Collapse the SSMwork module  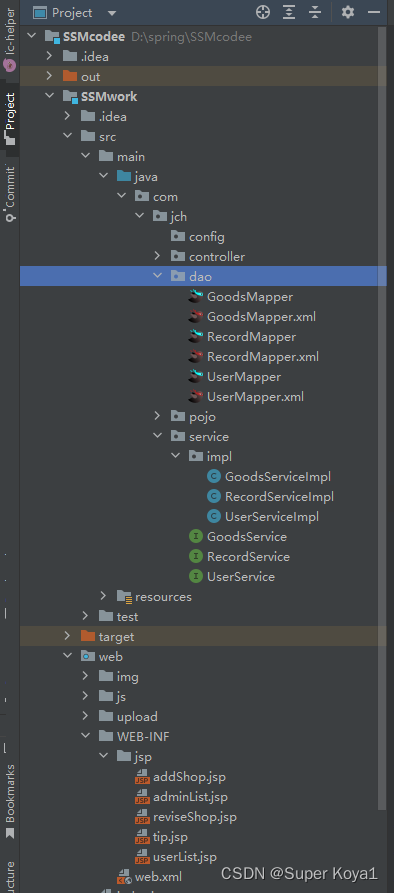pos(50,96)
